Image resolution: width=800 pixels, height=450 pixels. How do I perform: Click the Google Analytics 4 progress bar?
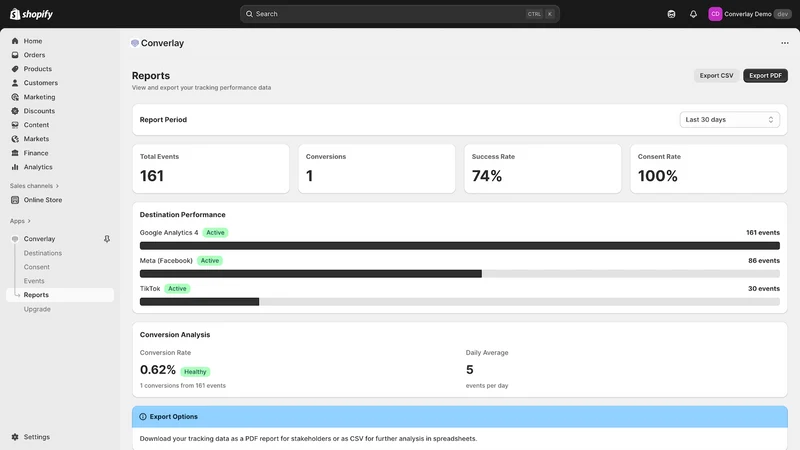coord(460,245)
